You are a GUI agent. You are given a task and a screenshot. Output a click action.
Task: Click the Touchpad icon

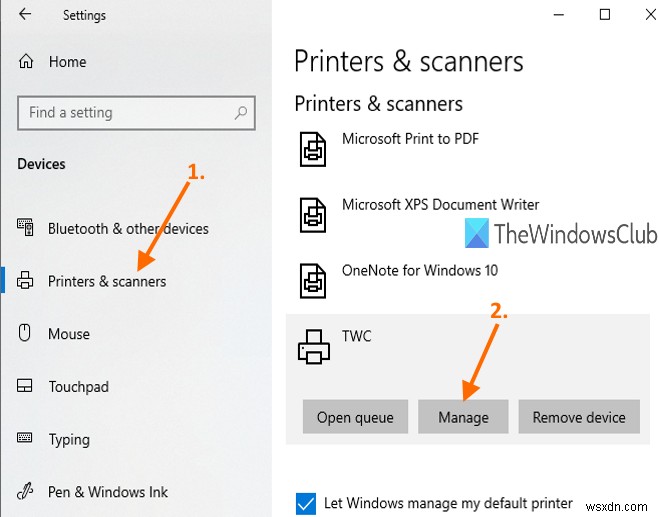(x=24, y=385)
